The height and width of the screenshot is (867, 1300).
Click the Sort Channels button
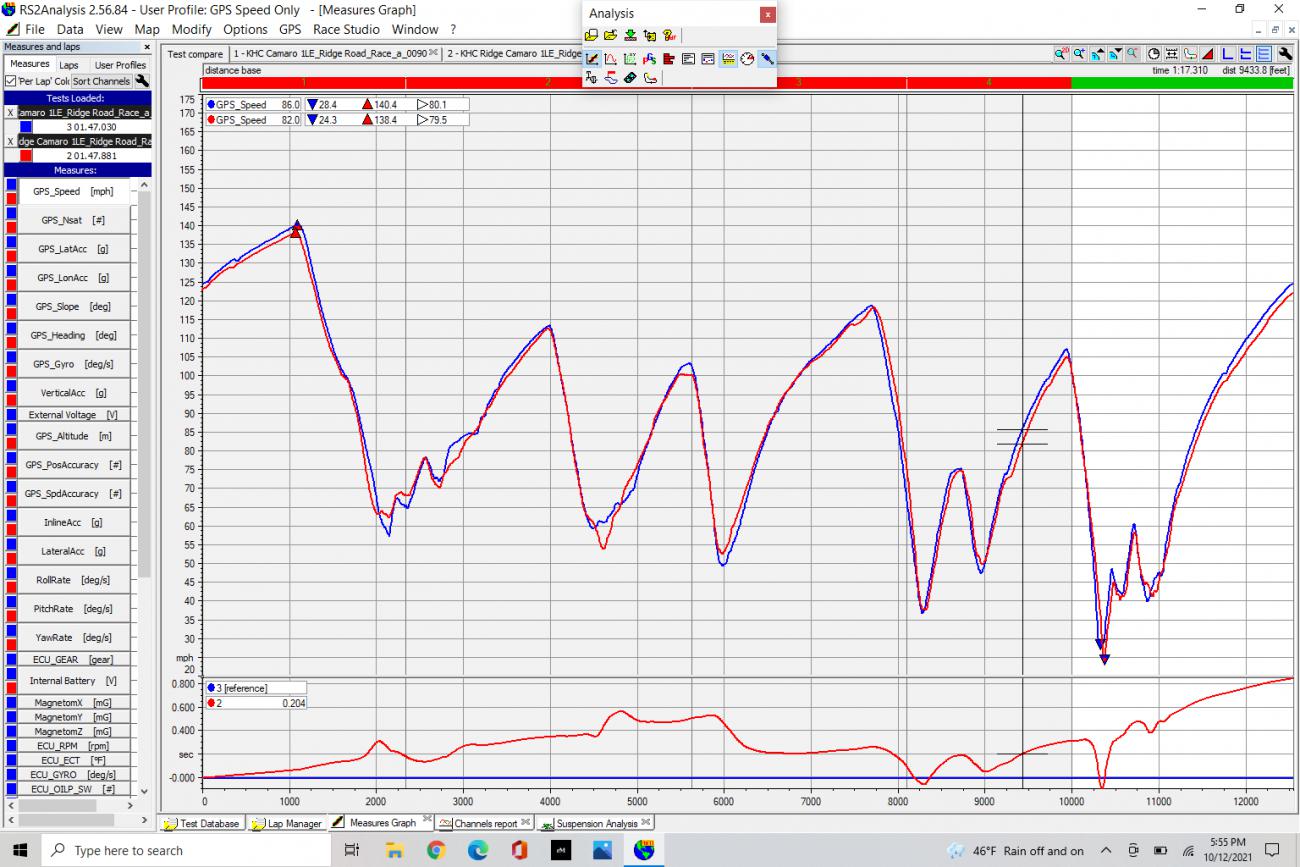coord(101,81)
